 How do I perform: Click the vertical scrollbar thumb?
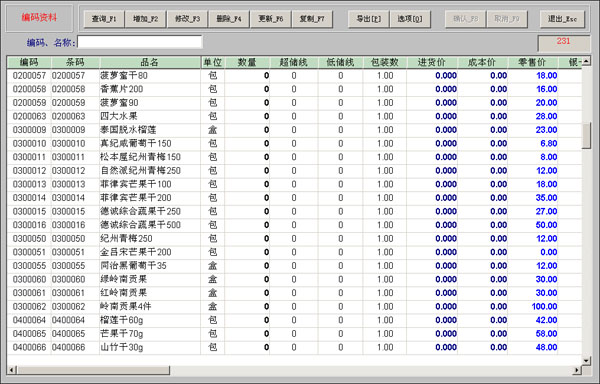pyautogui.click(x=586, y=135)
